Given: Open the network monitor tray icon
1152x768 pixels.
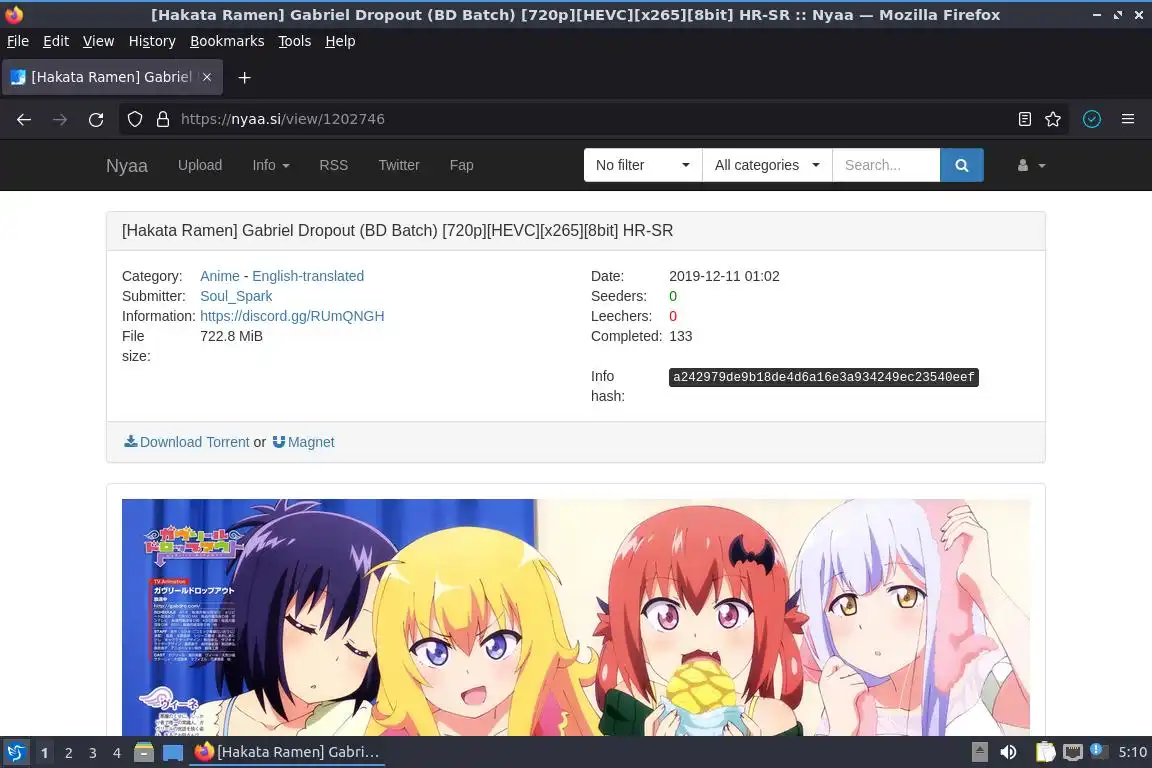Looking at the screenshot, I should tap(1073, 752).
